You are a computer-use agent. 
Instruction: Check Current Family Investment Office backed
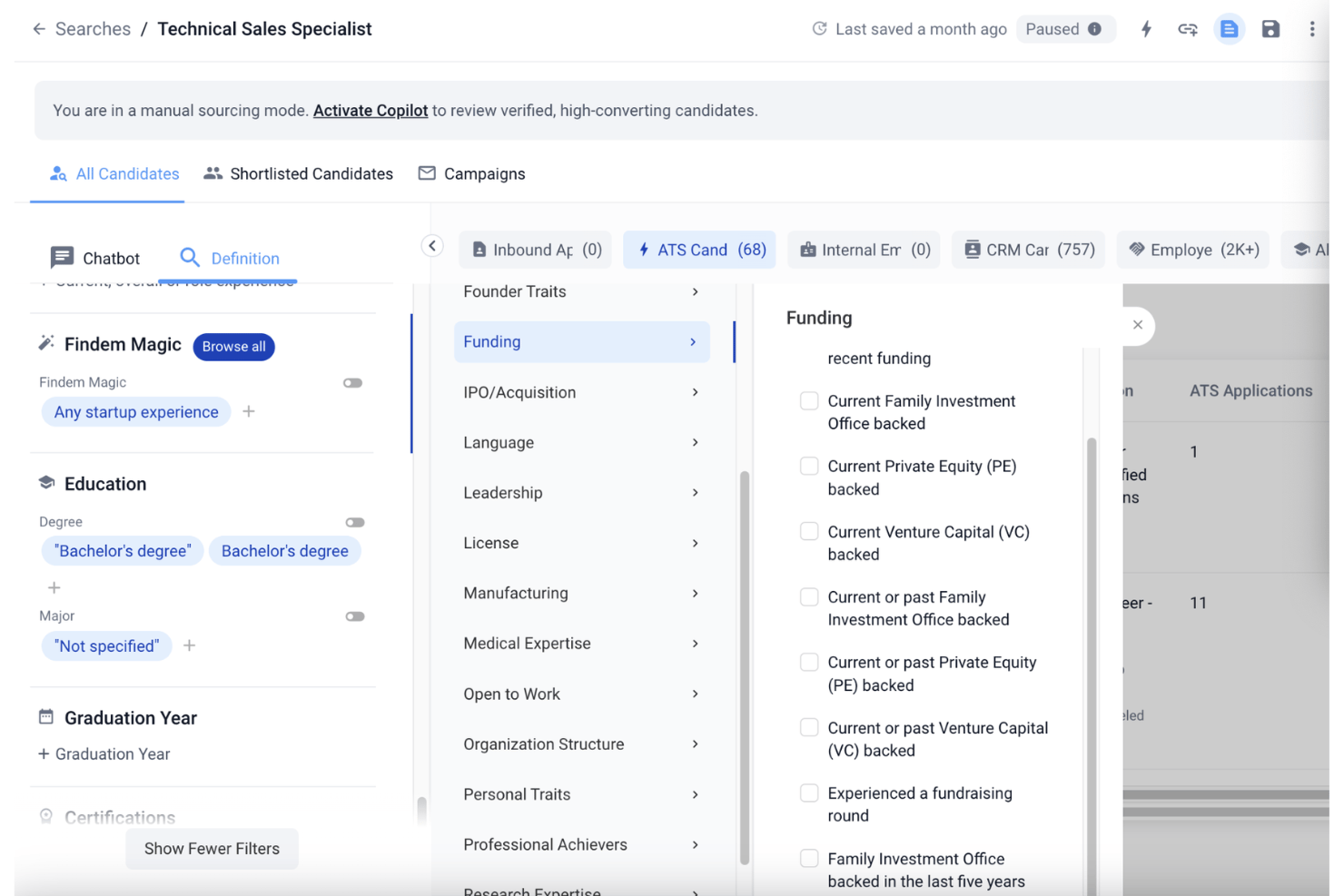click(808, 401)
